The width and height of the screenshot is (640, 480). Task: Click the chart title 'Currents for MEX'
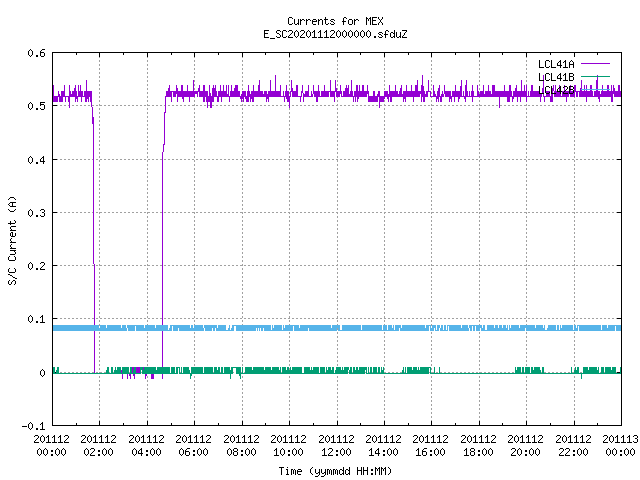click(335, 21)
